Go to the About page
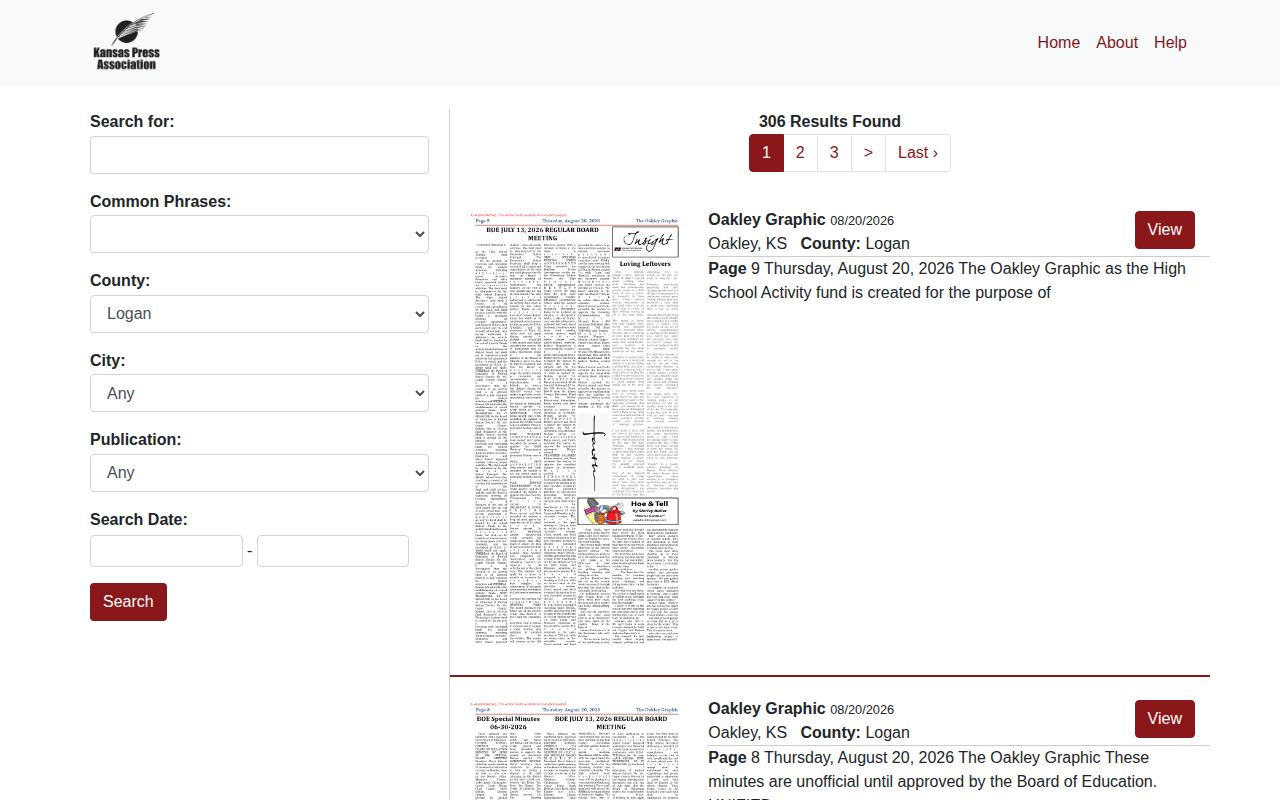 1116,42
